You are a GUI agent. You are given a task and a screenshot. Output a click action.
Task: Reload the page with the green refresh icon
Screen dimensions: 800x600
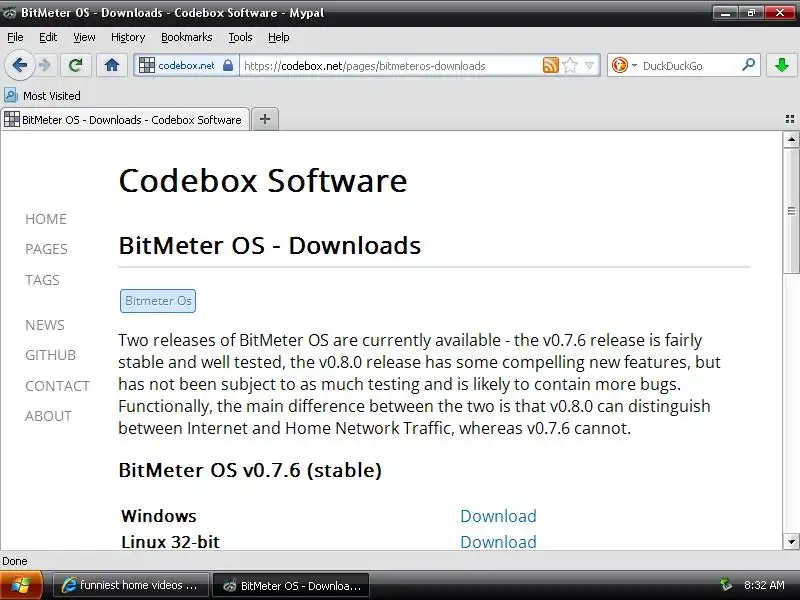click(x=76, y=65)
